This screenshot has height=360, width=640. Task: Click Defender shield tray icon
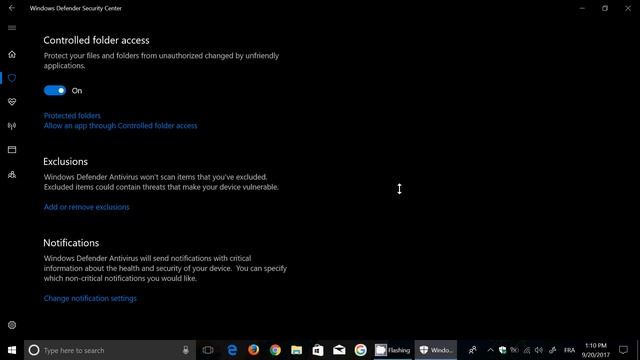point(502,350)
